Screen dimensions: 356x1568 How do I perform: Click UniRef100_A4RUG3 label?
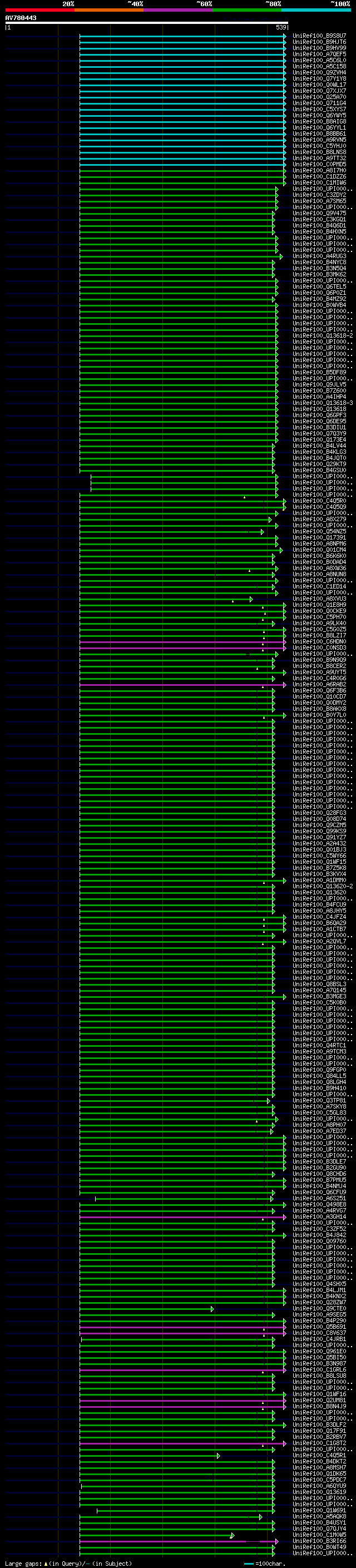coord(319,256)
